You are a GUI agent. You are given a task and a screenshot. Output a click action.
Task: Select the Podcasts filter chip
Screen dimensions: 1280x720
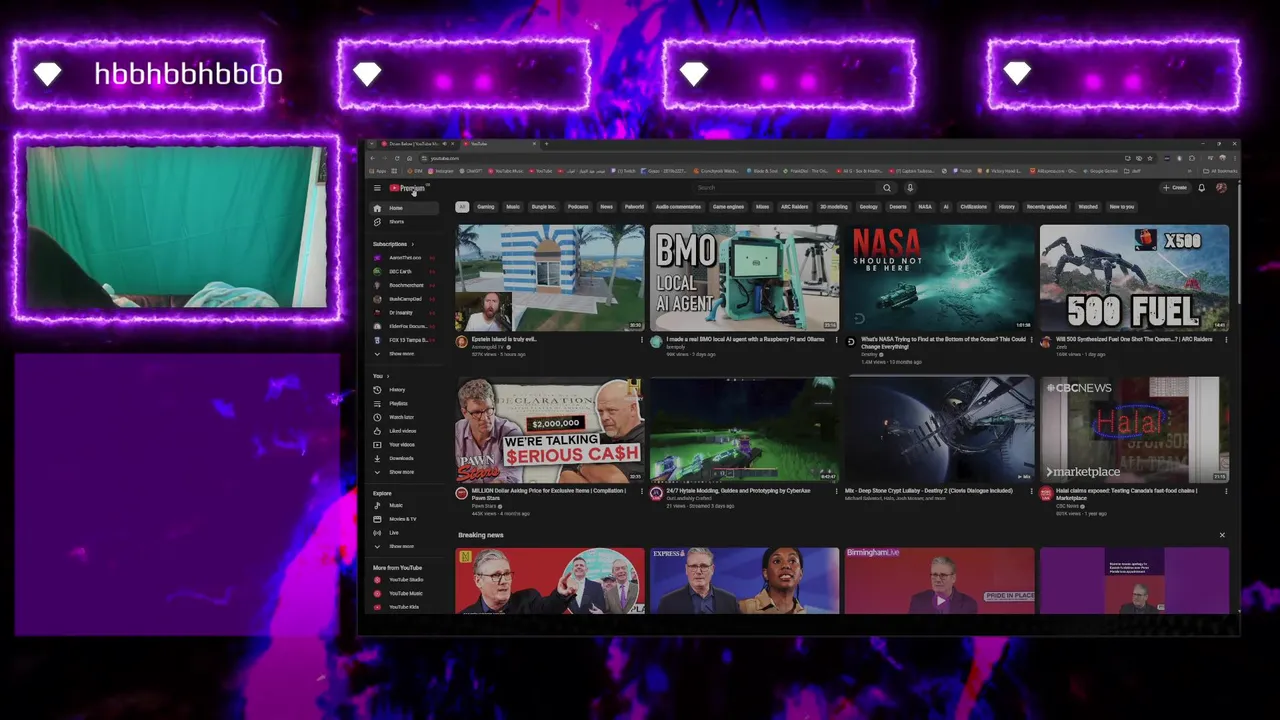point(578,207)
